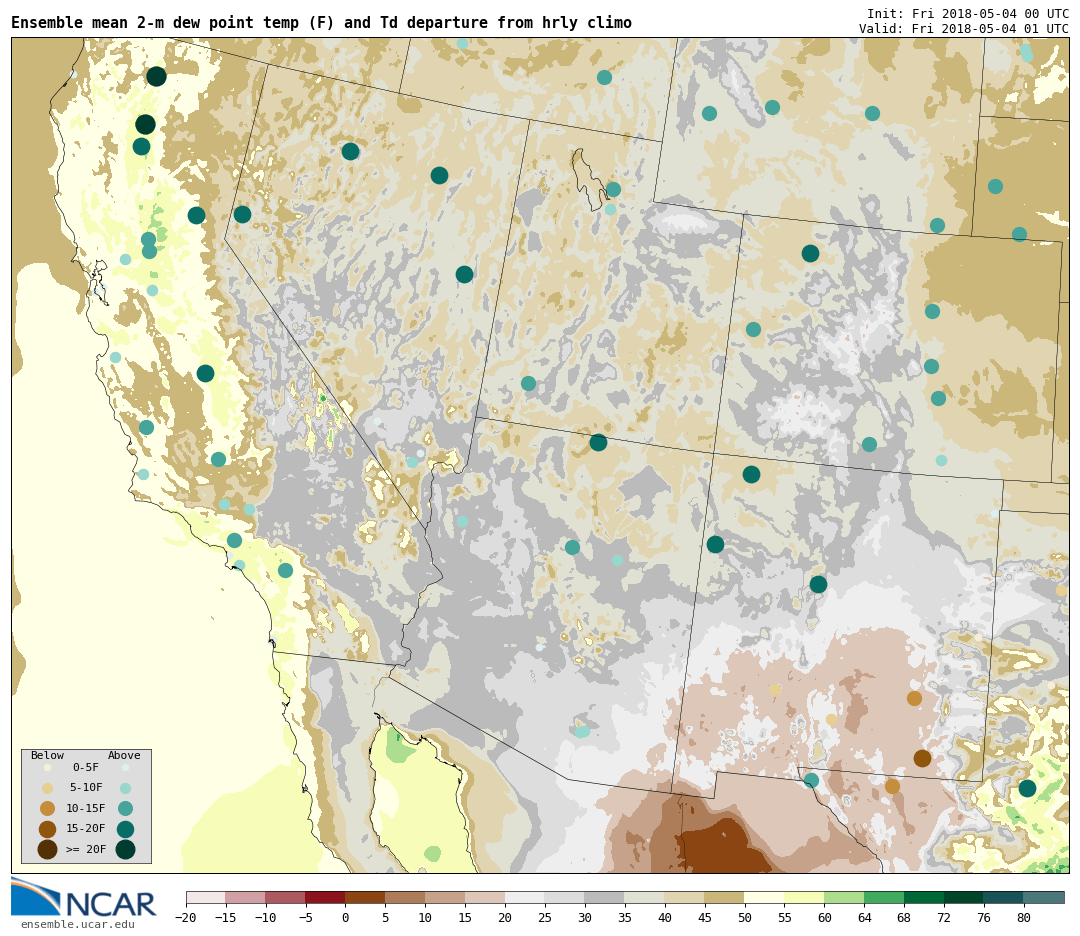Click the color bar segment between 72 and 76

coord(964,897)
